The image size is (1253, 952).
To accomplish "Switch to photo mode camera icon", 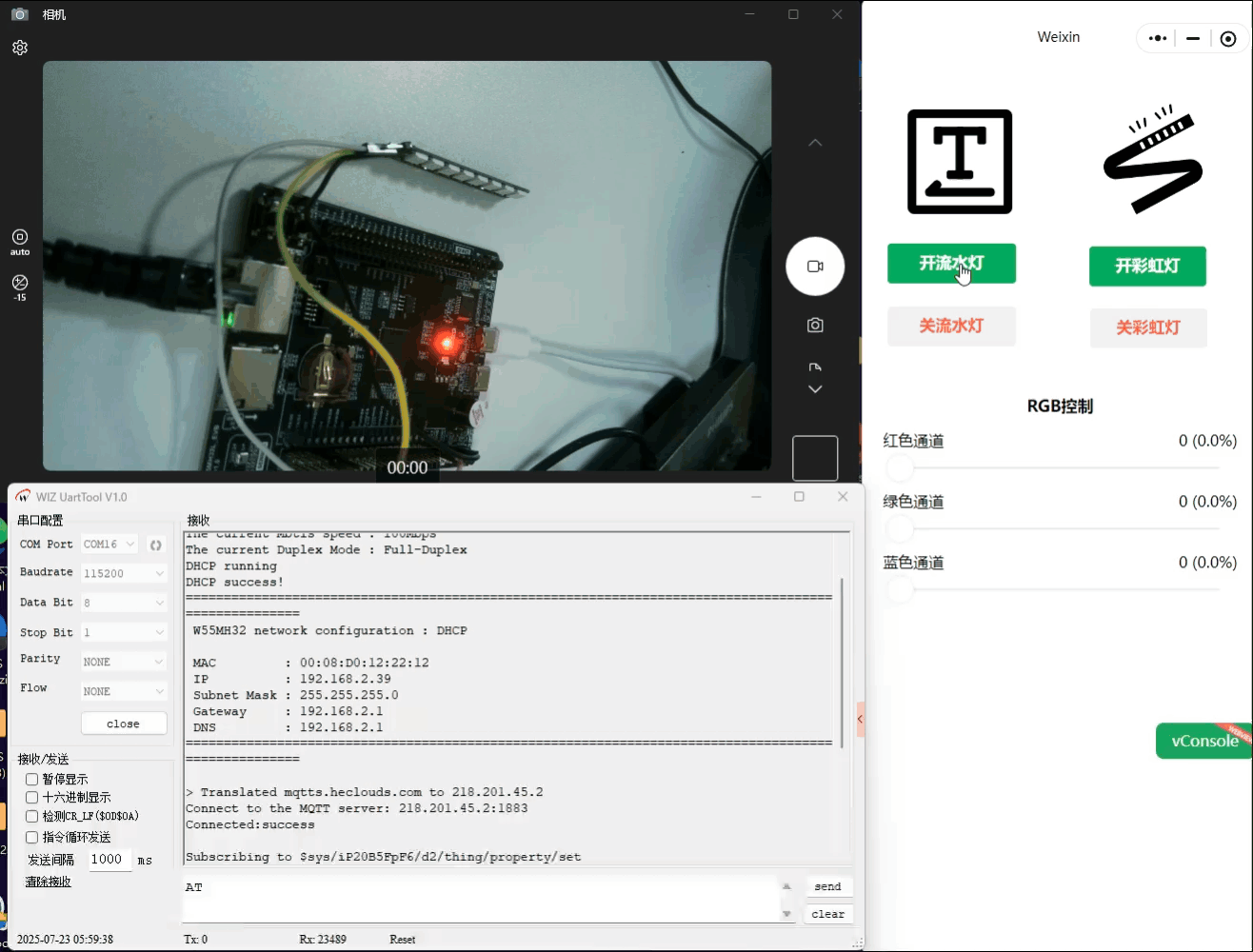I will pos(815,326).
